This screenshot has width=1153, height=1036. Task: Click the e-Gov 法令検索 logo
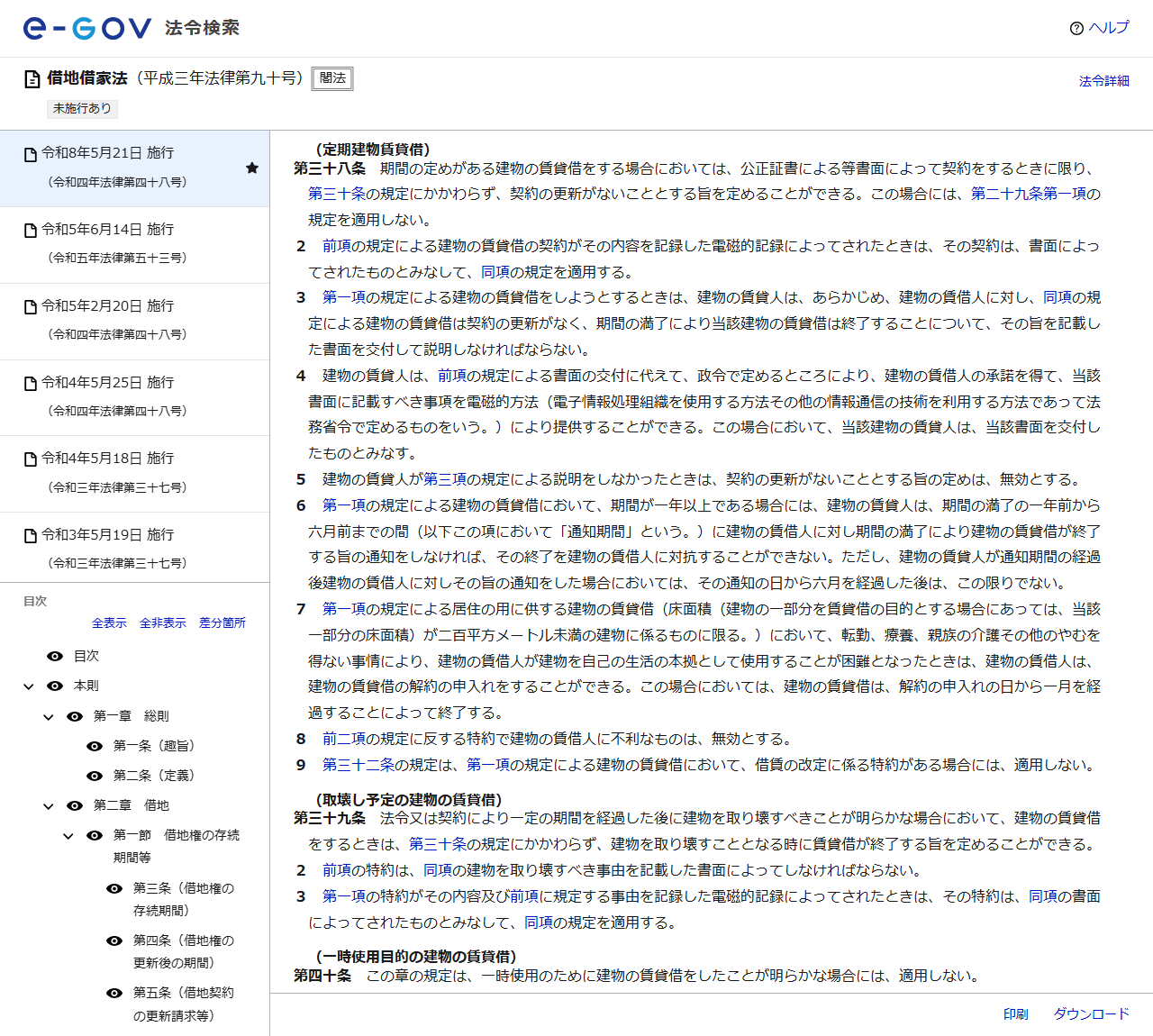pos(131,28)
